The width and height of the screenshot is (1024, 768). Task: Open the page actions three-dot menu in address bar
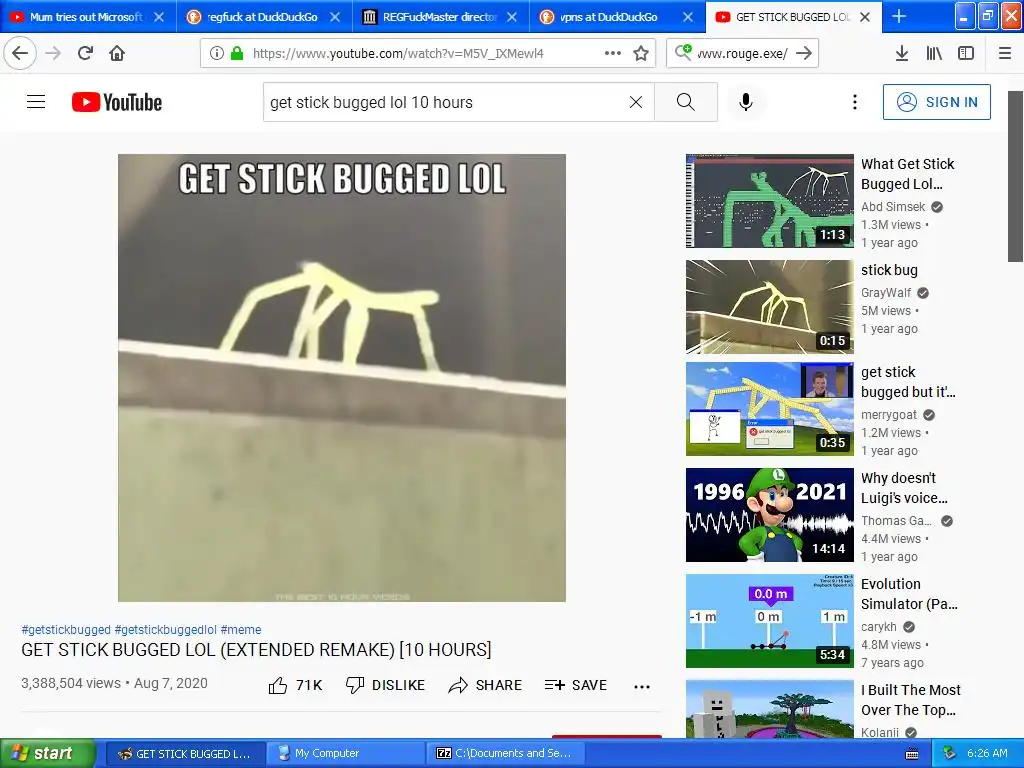coord(613,53)
